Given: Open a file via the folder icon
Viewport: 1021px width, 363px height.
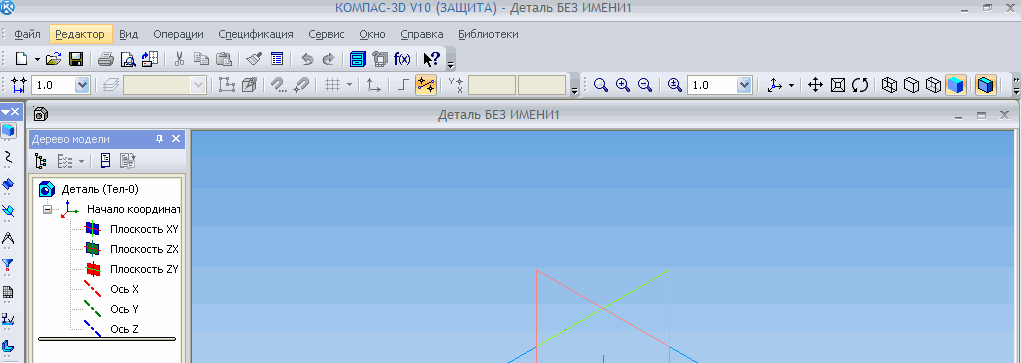Looking at the screenshot, I should coord(53,59).
